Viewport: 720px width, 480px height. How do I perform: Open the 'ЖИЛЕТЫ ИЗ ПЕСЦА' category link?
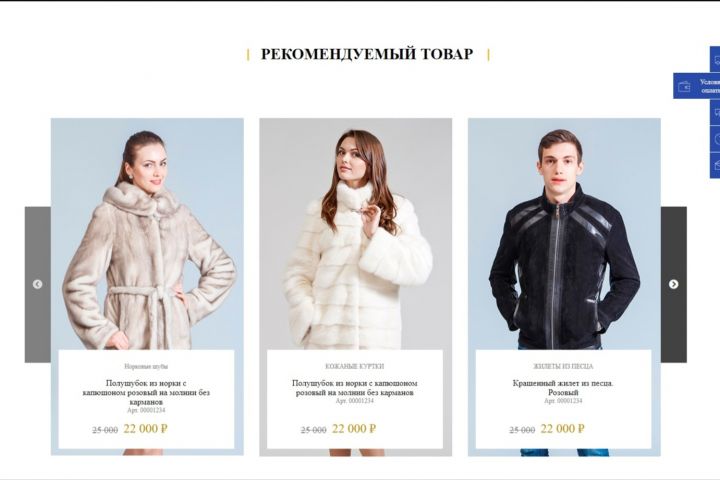pos(563,366)
